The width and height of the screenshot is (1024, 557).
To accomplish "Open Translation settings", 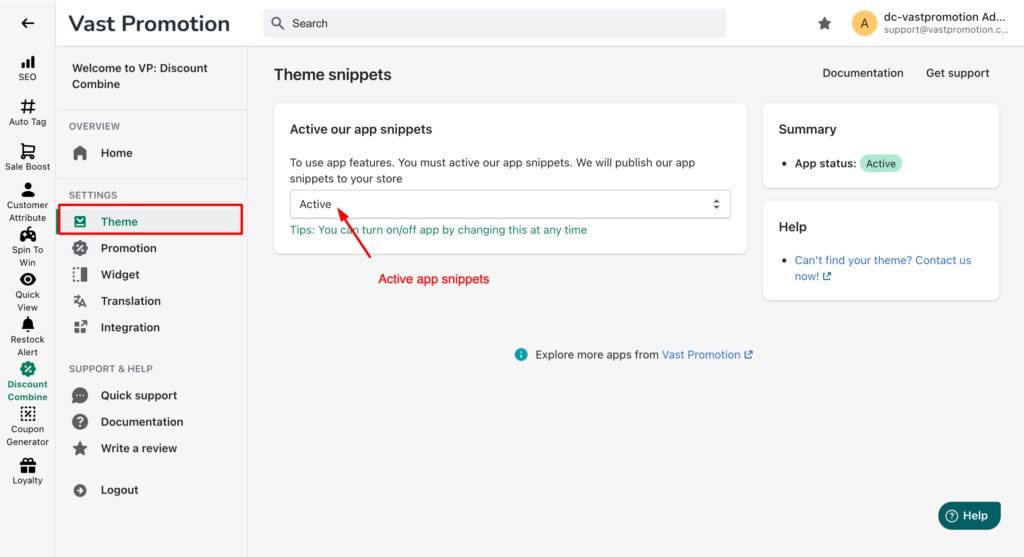I will [130, 301].
